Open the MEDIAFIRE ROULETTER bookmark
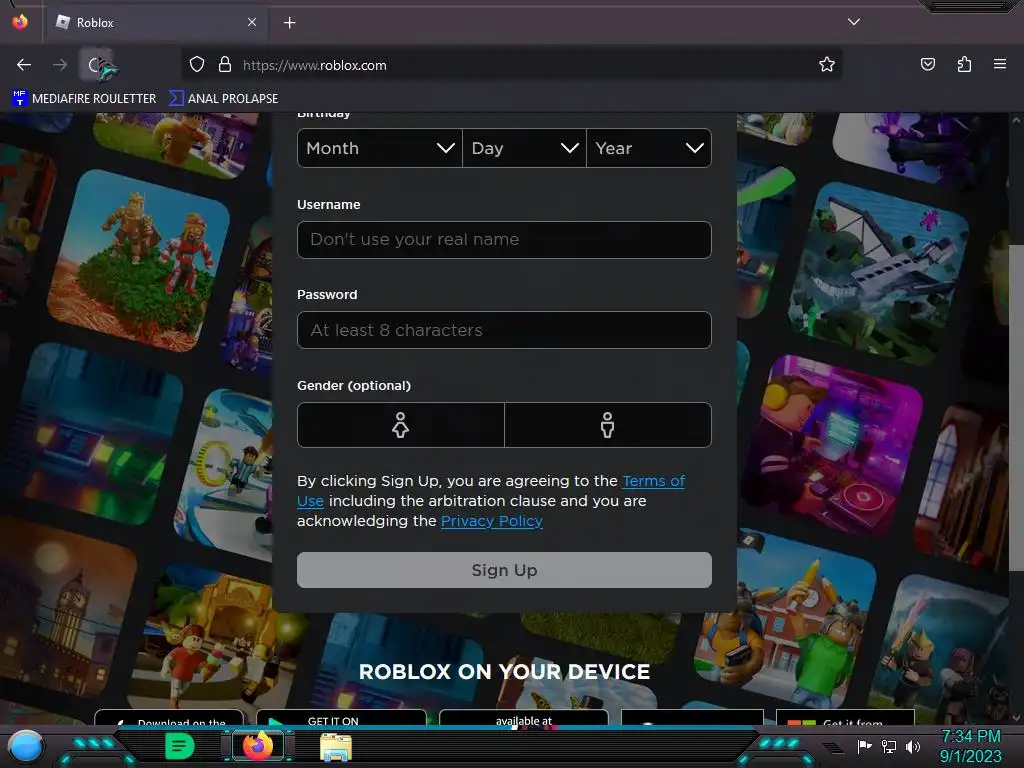 coord(84,99)
